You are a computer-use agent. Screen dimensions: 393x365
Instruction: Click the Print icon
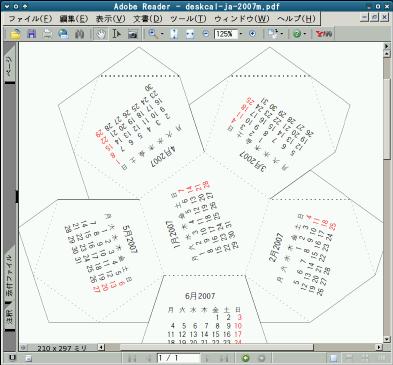(47, 34)
